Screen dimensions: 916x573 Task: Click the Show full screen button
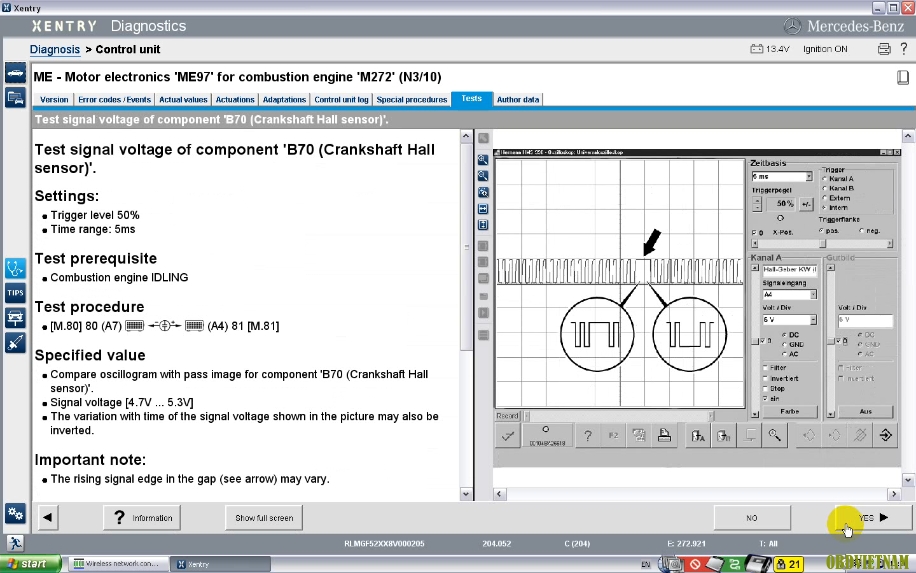(264, 518)
